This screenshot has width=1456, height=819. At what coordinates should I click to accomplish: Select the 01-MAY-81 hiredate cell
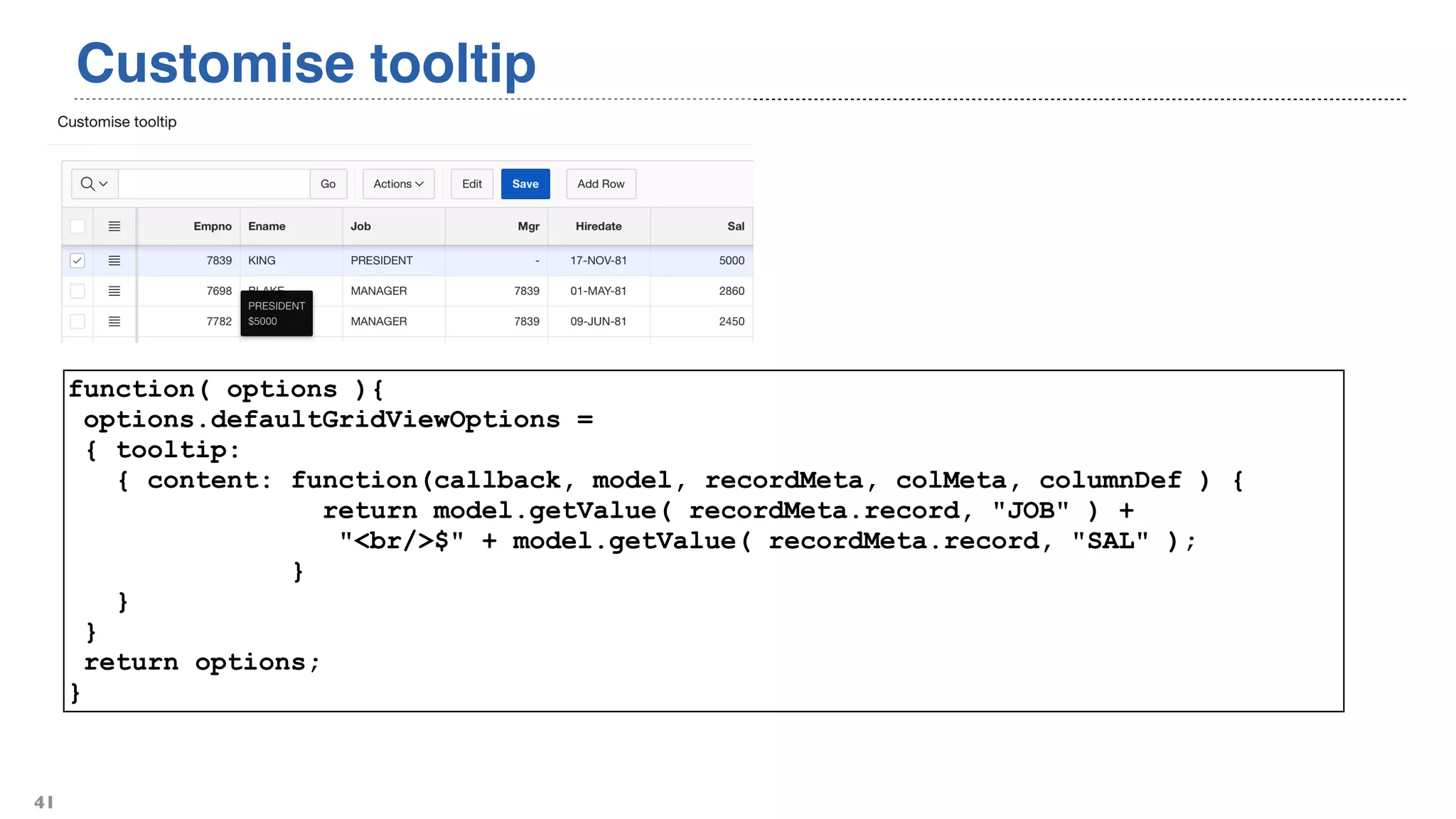tap(599, 291)
